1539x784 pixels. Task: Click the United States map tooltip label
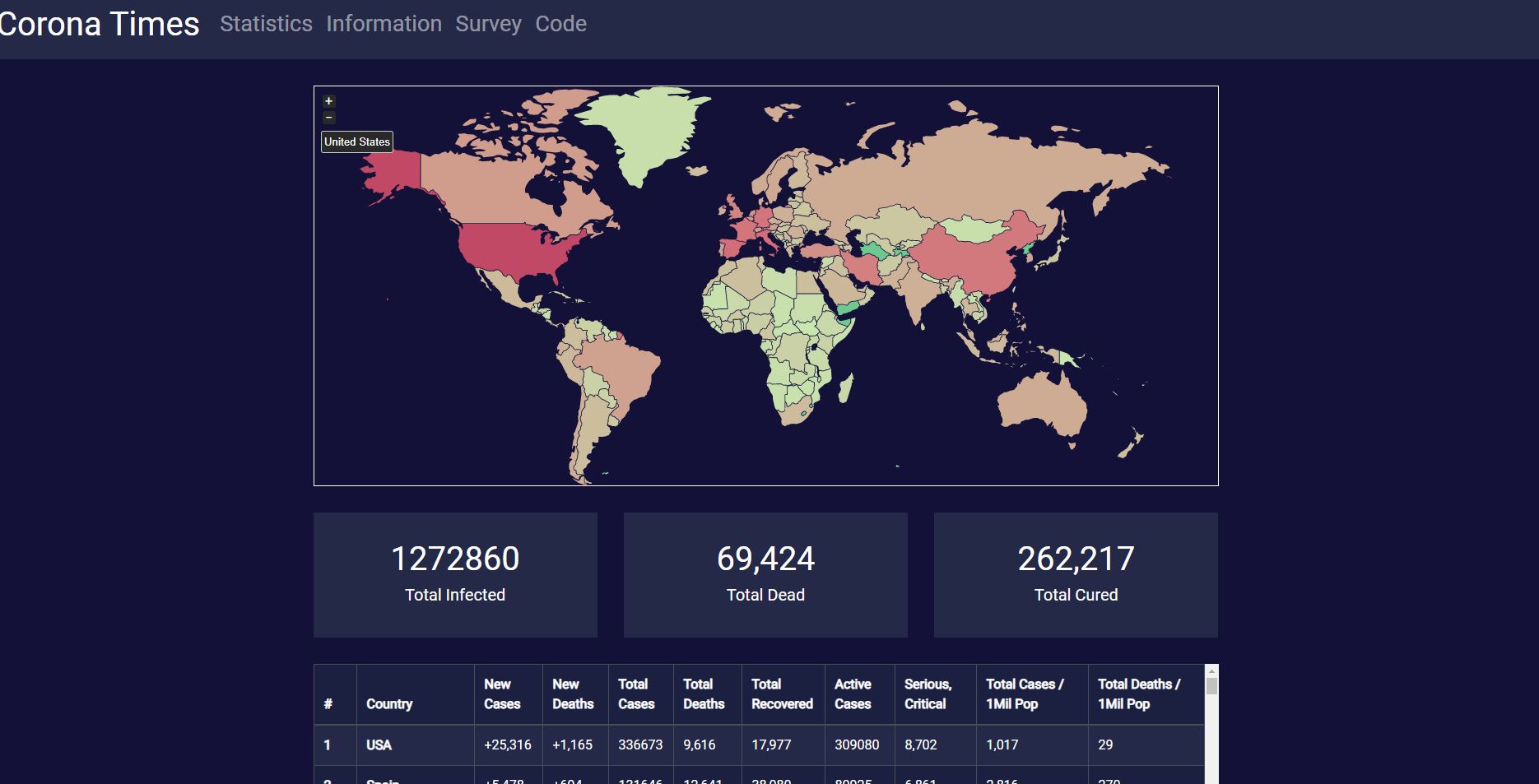(x=357, y=141)
